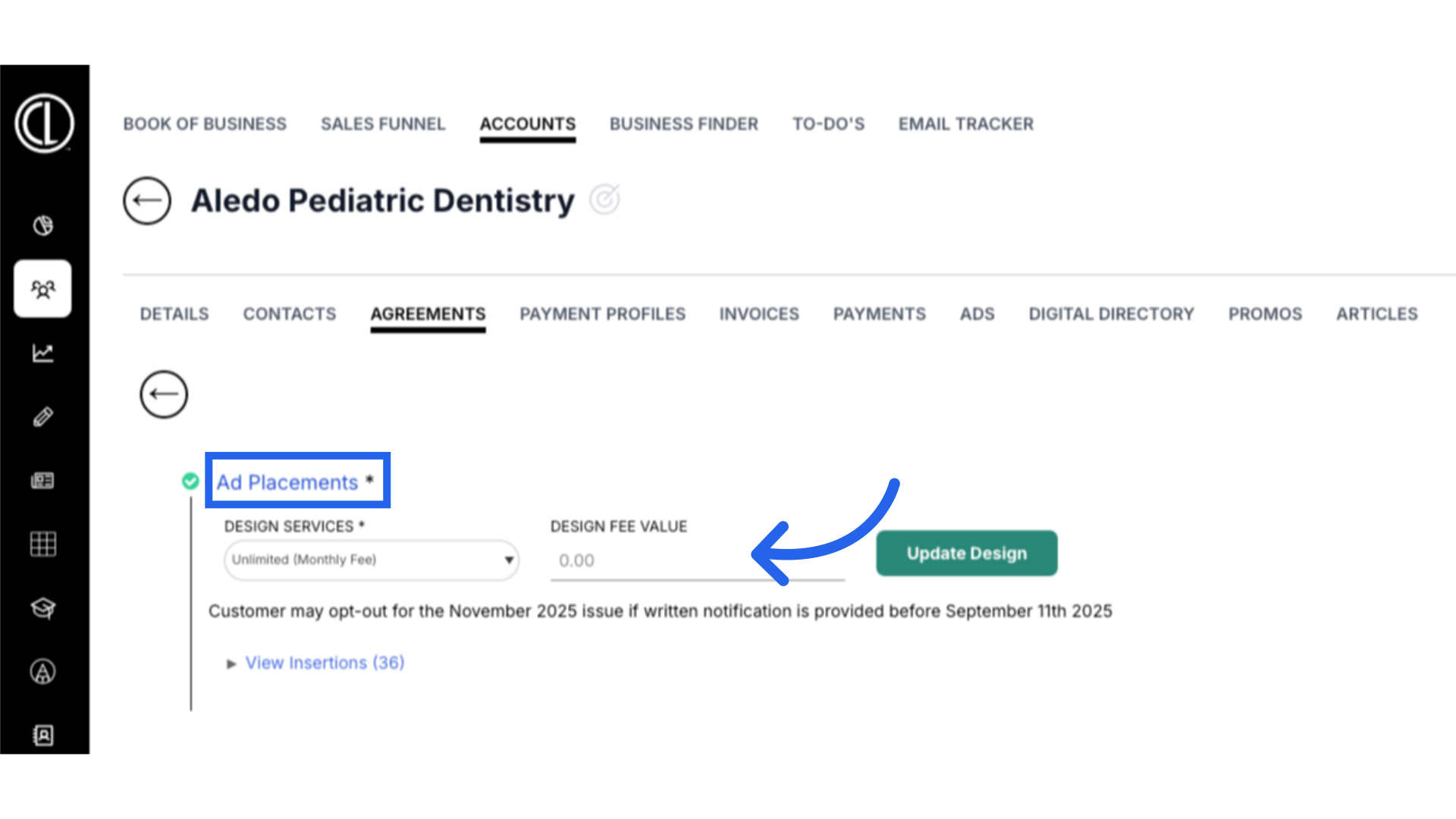Click the green checkmark beside Ad Placements
Image resolution: width=1456 pixels, height=819 pixels.
(190, 481)
